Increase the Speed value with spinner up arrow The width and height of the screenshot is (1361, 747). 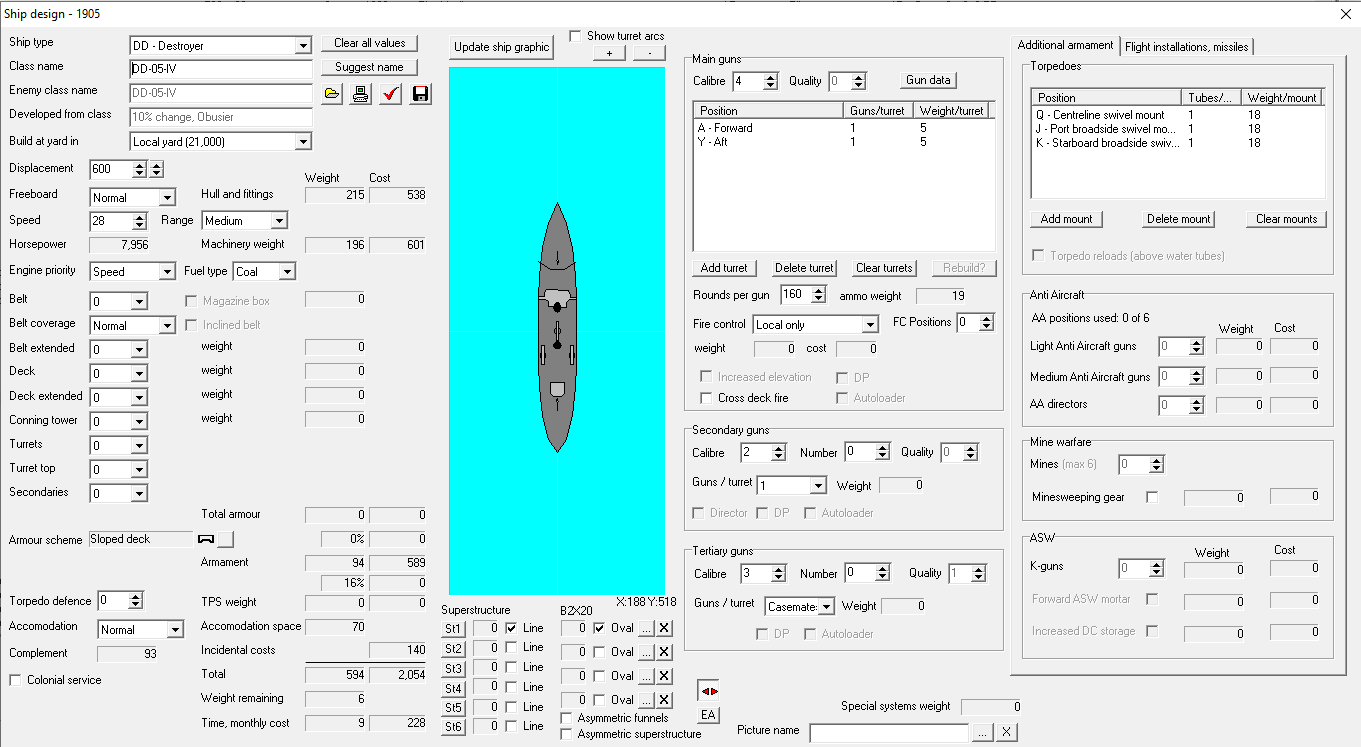coord(139,216)
